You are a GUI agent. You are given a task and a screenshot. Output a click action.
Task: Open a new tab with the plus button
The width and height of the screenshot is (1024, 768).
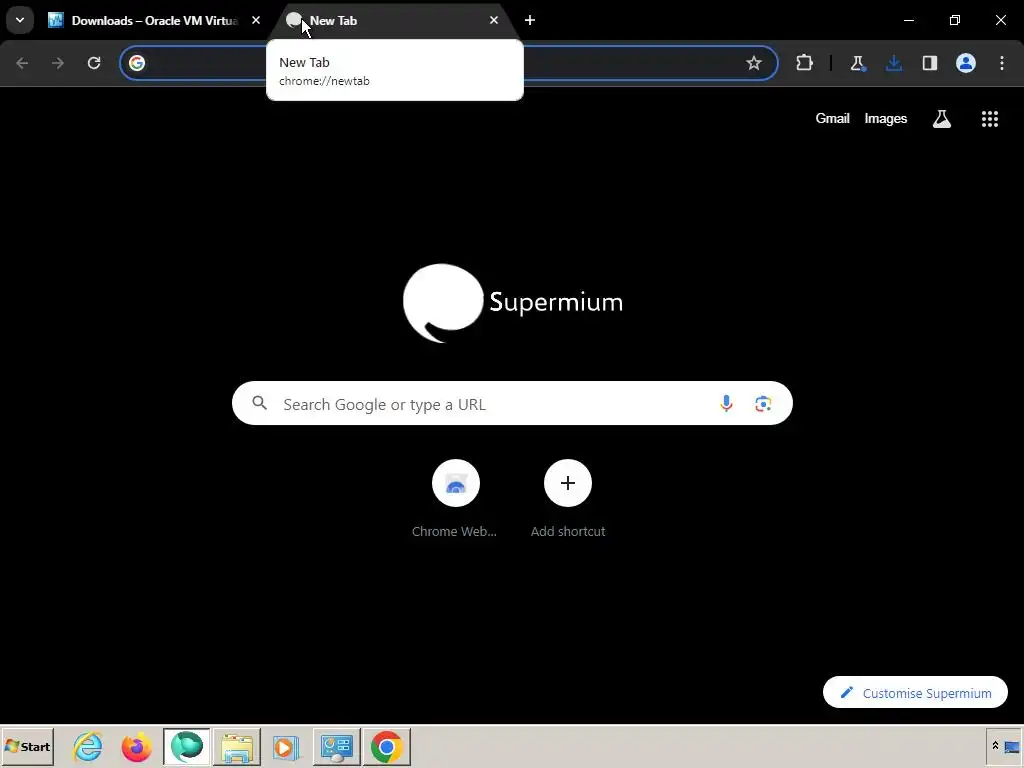coord(530,20)
